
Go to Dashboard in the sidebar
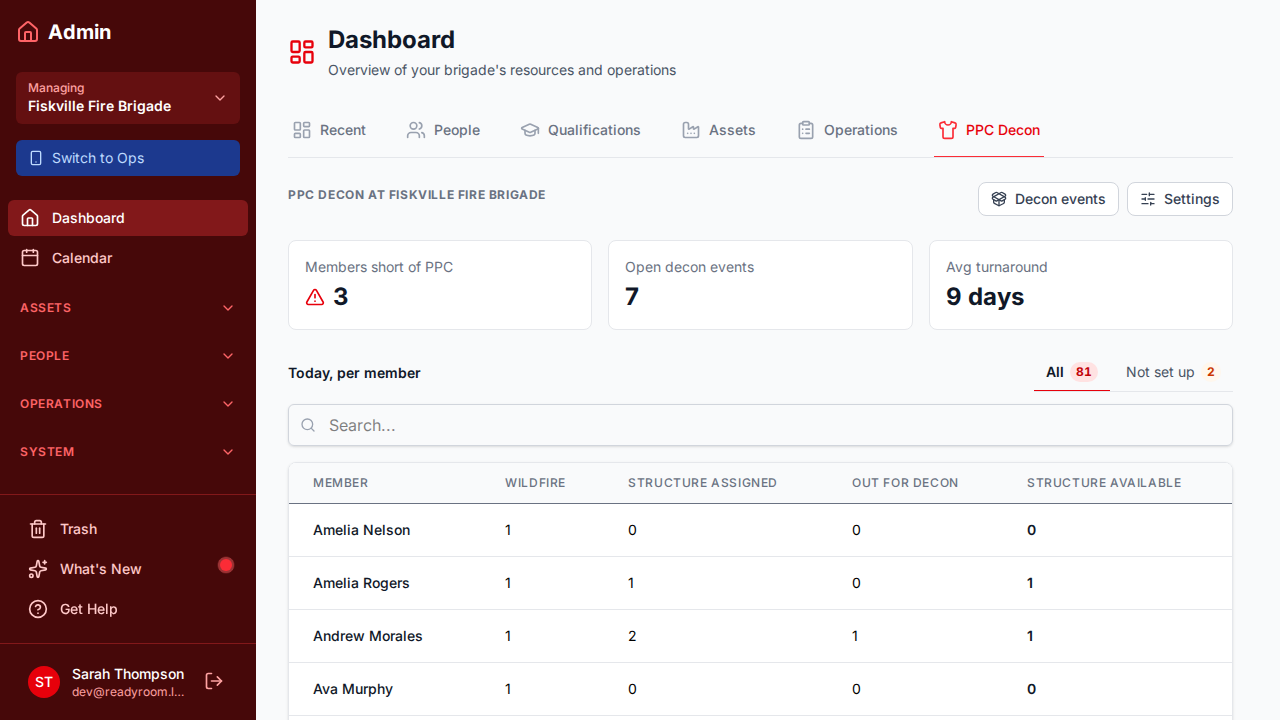(x=128, y=218)
